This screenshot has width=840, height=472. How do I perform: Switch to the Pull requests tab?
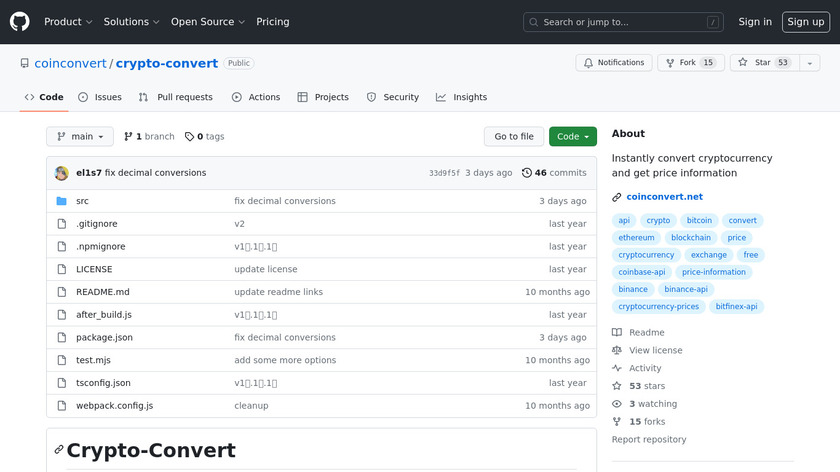tap(176, 97)
